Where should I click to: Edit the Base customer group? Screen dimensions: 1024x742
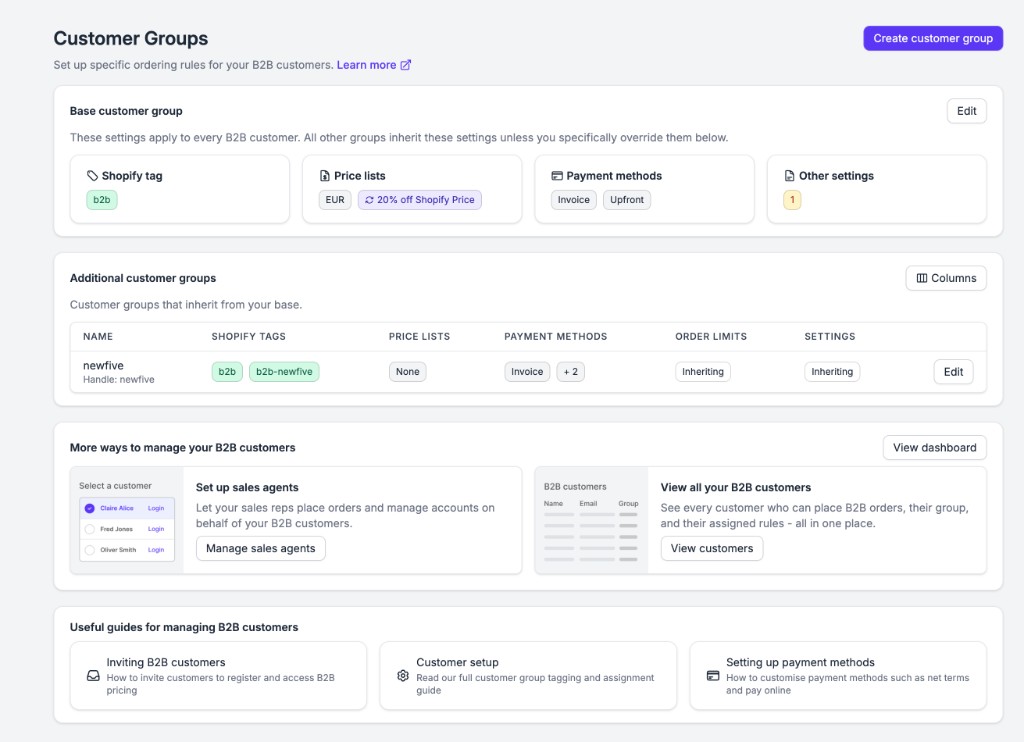967,111
